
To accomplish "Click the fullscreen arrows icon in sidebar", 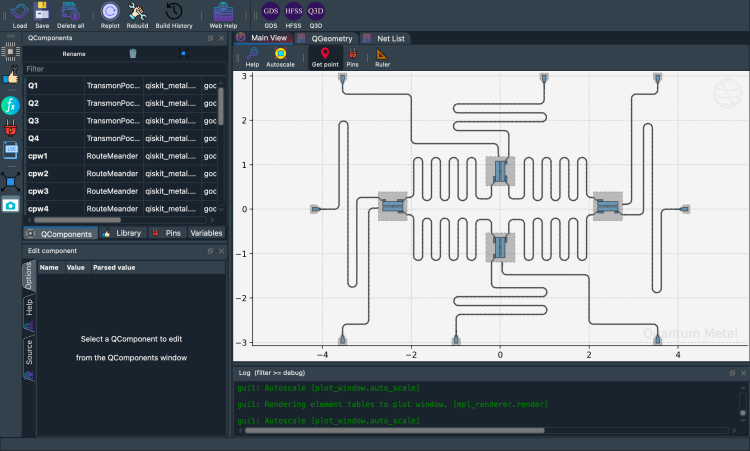I will [x=11, y=182].
